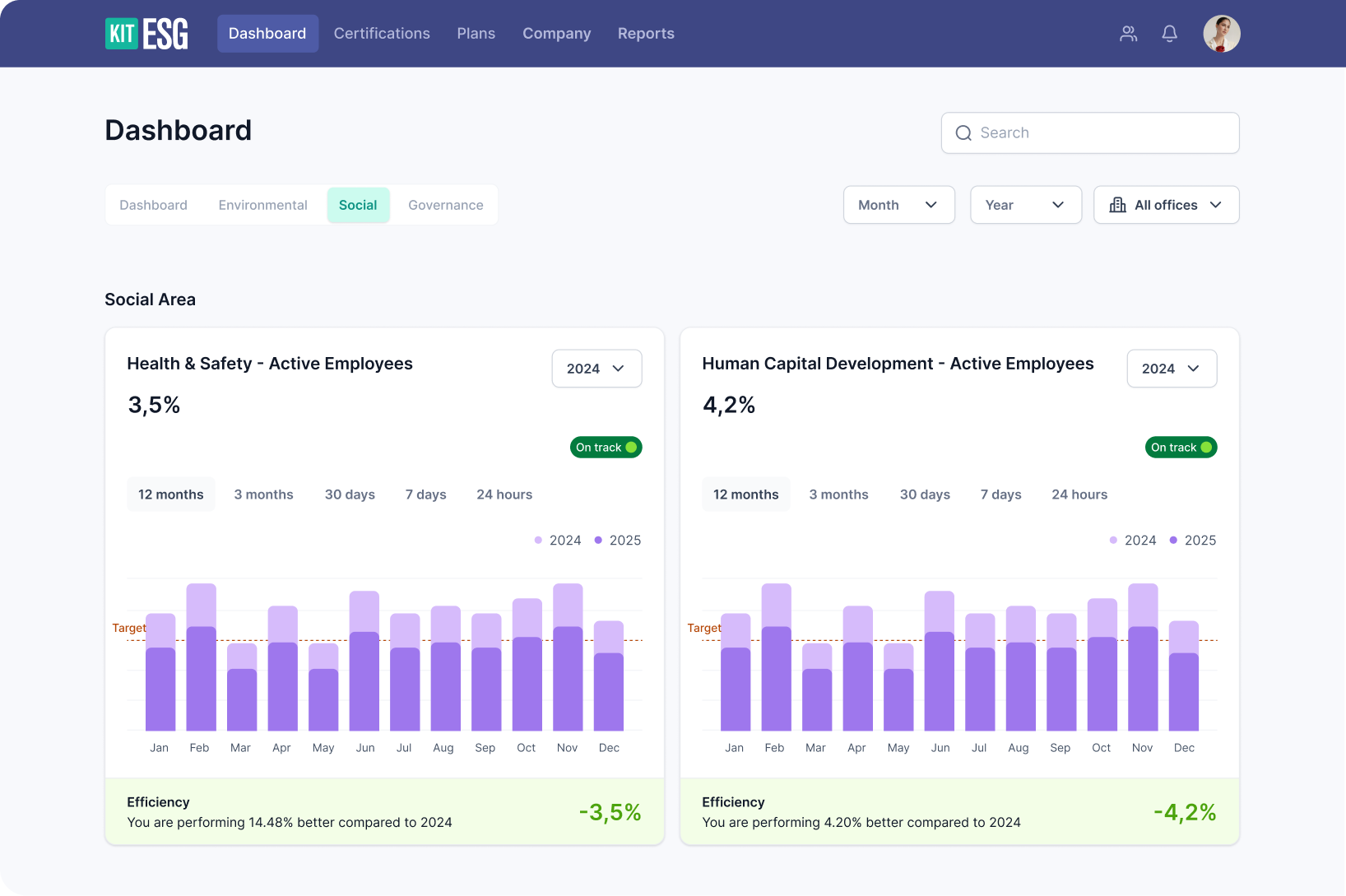The width and height of the screenshot is (1346, 896).
Task: Click the Health & Safety On track badge
Action: point(606,448)
